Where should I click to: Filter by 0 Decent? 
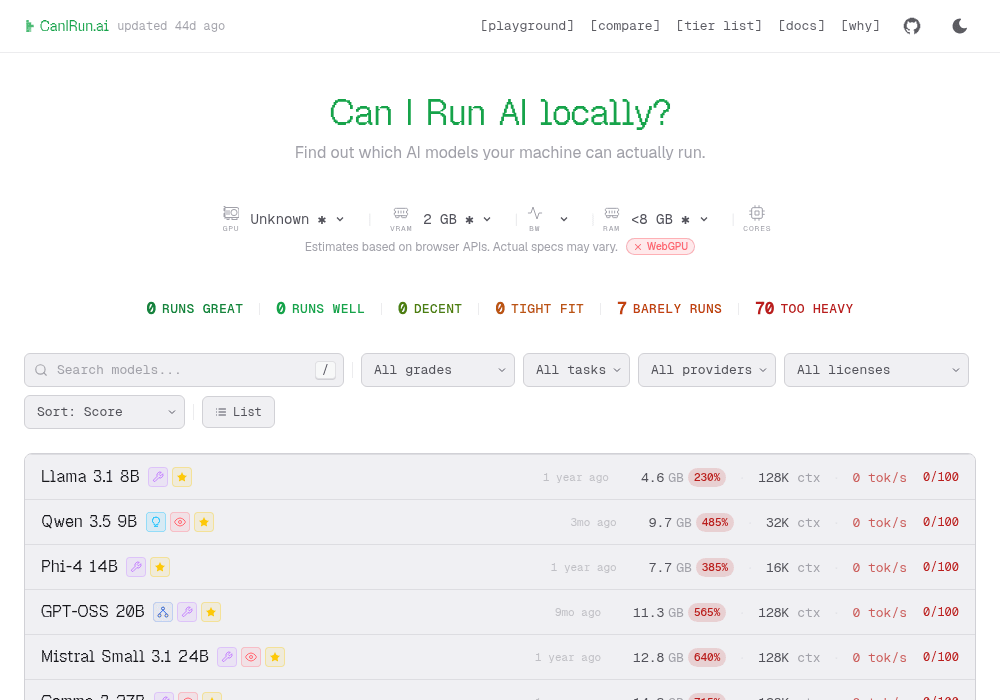click(430, 309)
